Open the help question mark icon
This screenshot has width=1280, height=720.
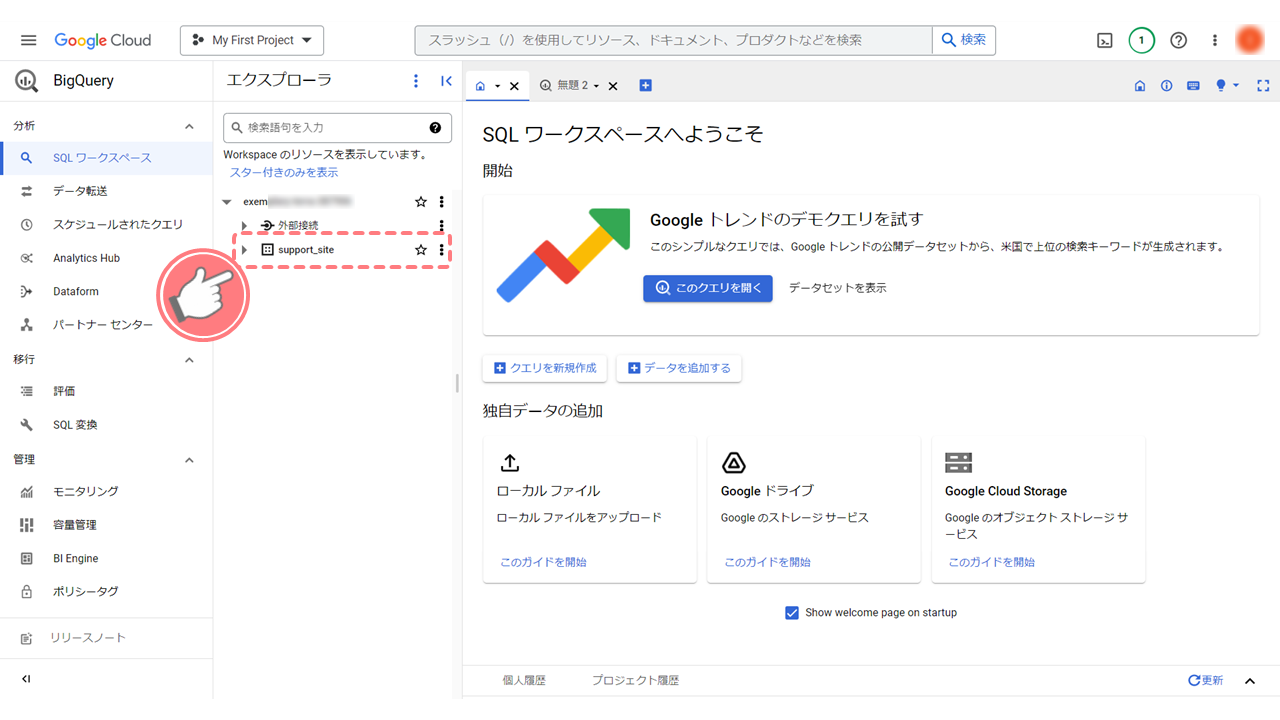(1179, 40)
